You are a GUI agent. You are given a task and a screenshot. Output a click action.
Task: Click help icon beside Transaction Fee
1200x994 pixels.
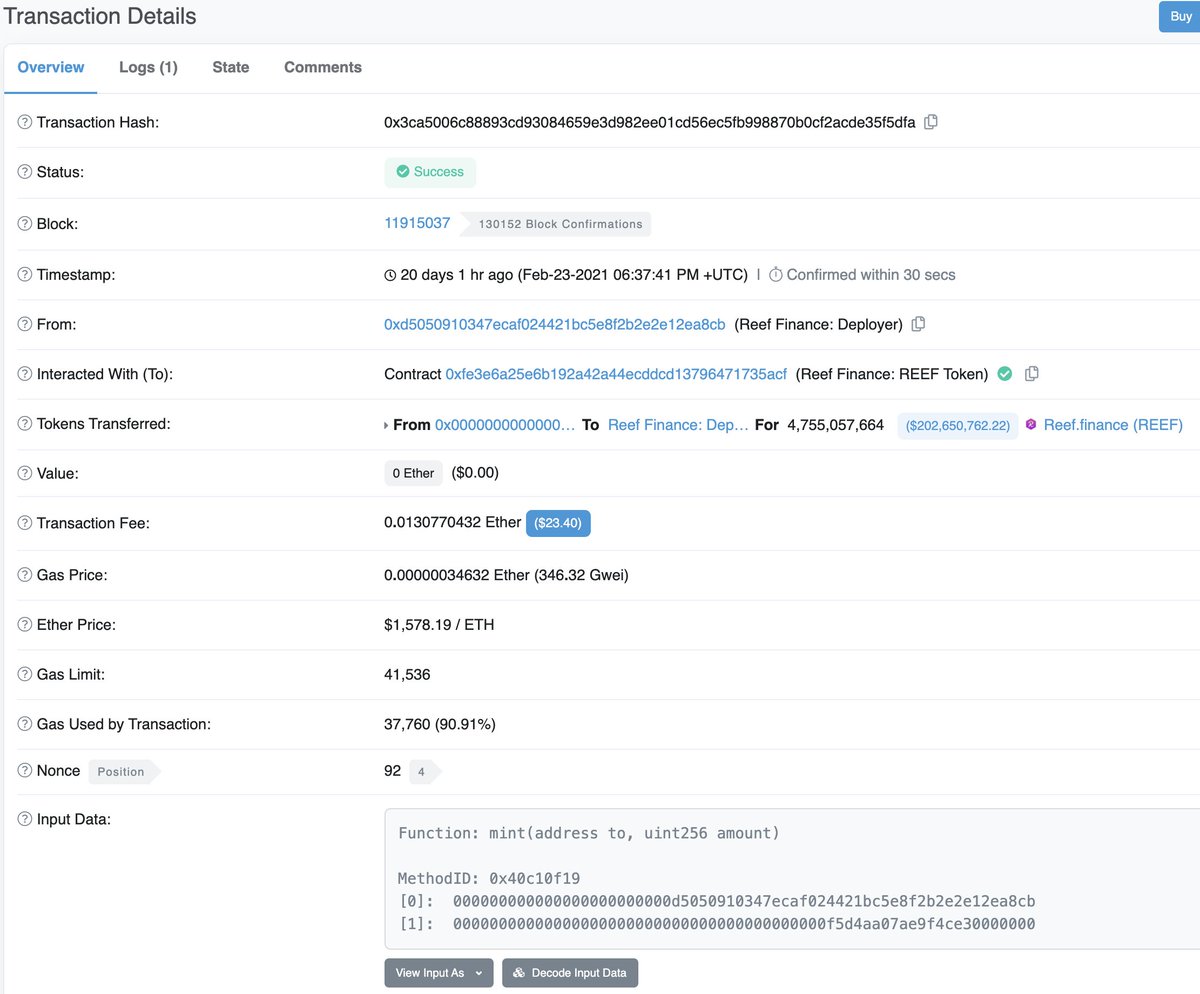[x=25, y=523]
